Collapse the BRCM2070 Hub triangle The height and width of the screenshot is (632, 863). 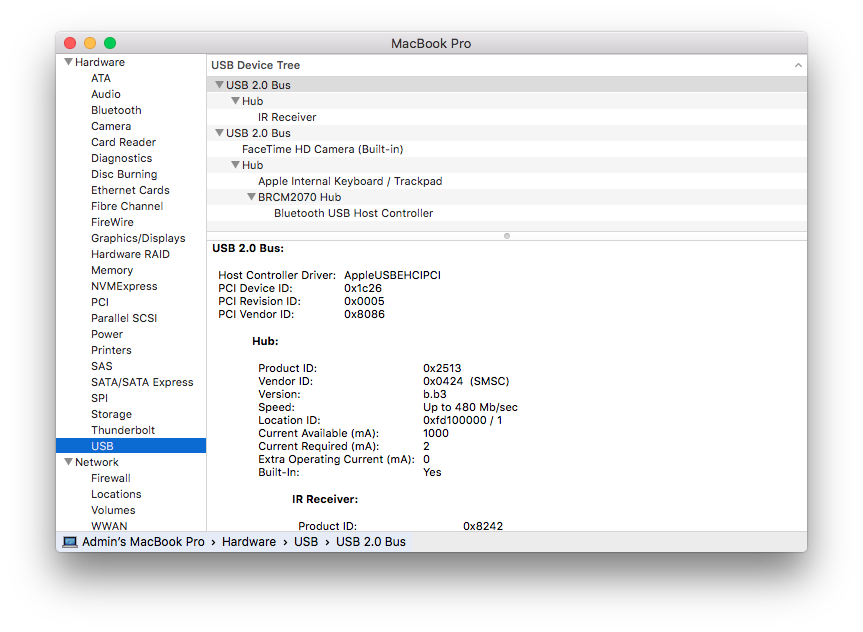pyautogui.click(x=251, y=197)
